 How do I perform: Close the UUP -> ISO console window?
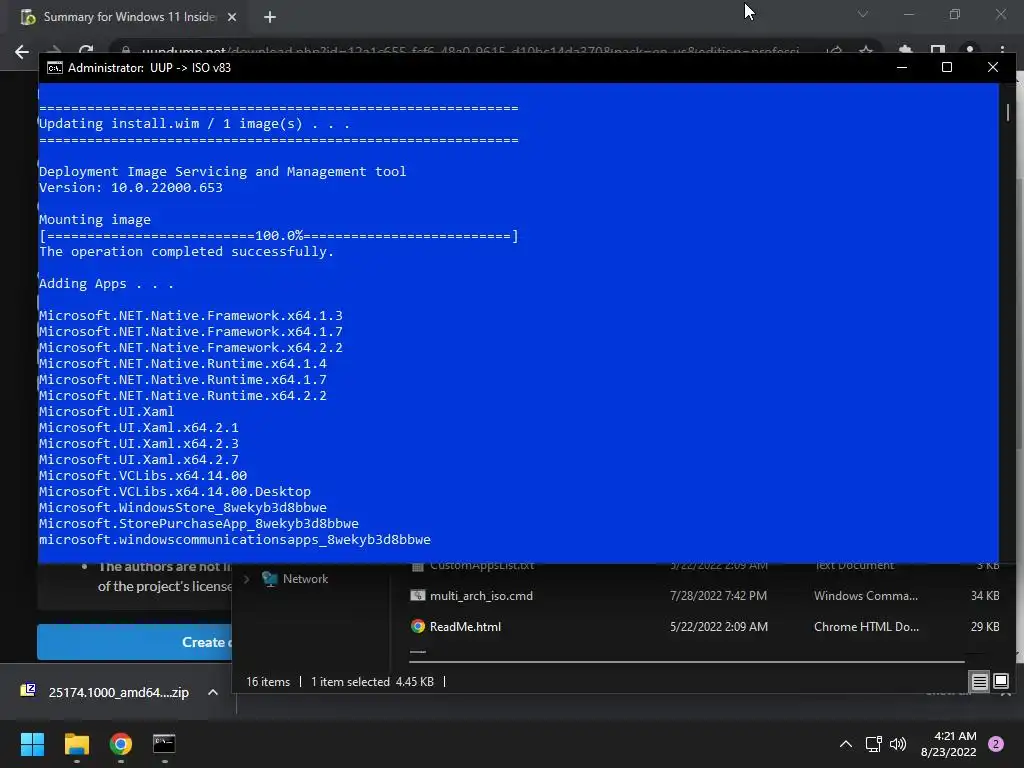tap(993, 67)
